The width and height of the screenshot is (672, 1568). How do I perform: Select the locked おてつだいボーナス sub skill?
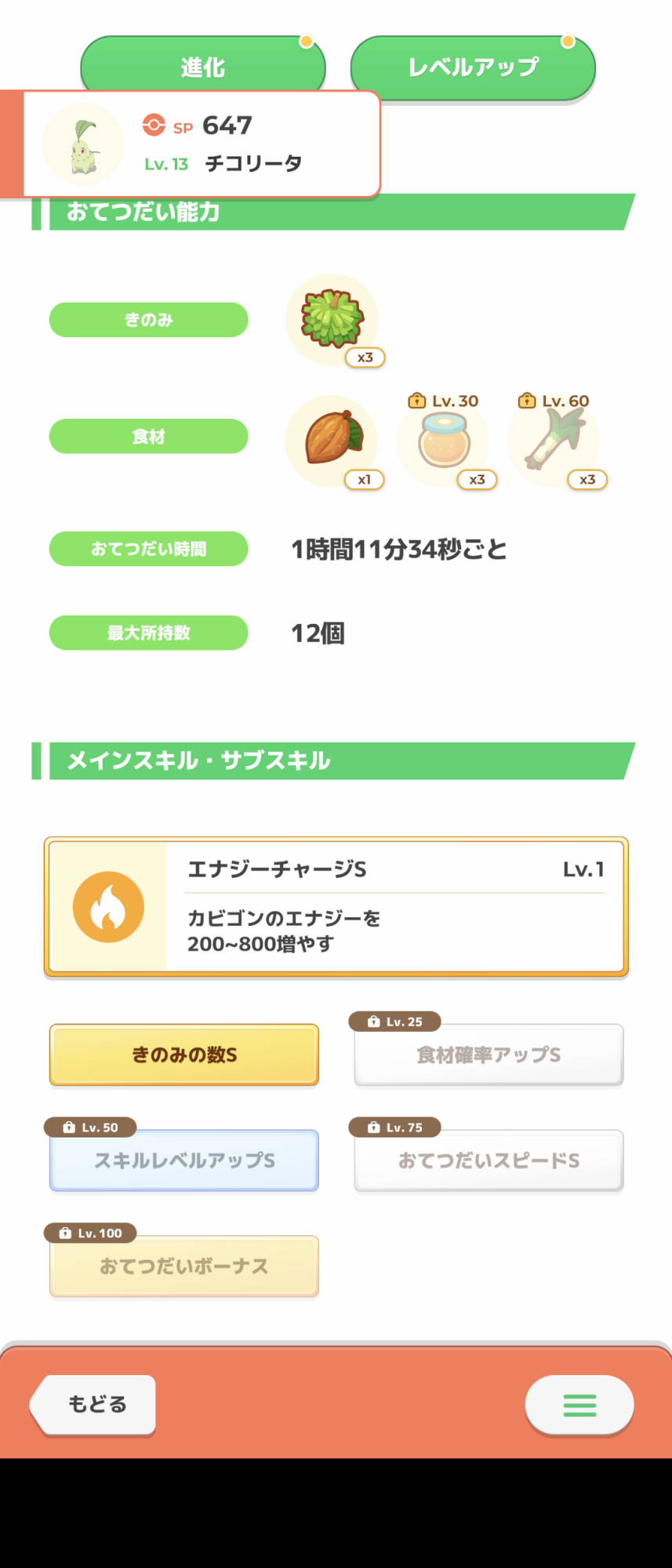(184, 1266)
